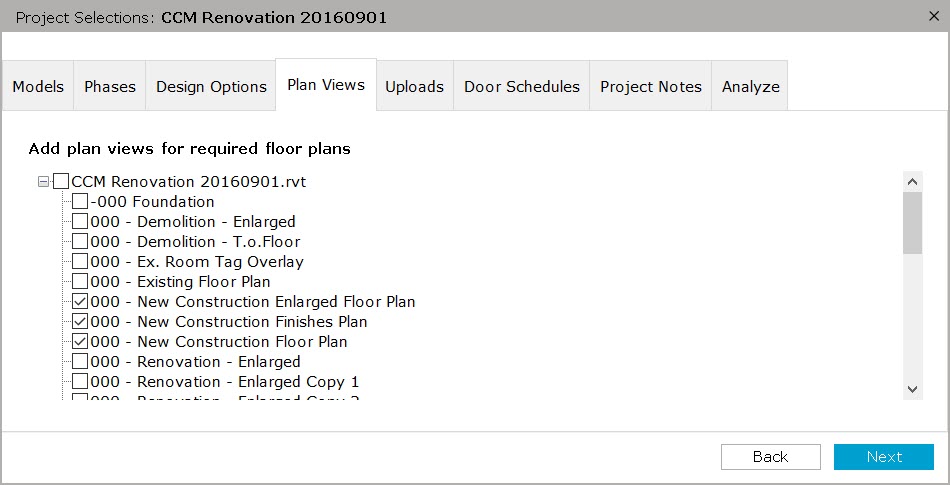Open the Door Schedules tab
This screenshot has width=950, height=485.
click(x=522, y=86)
